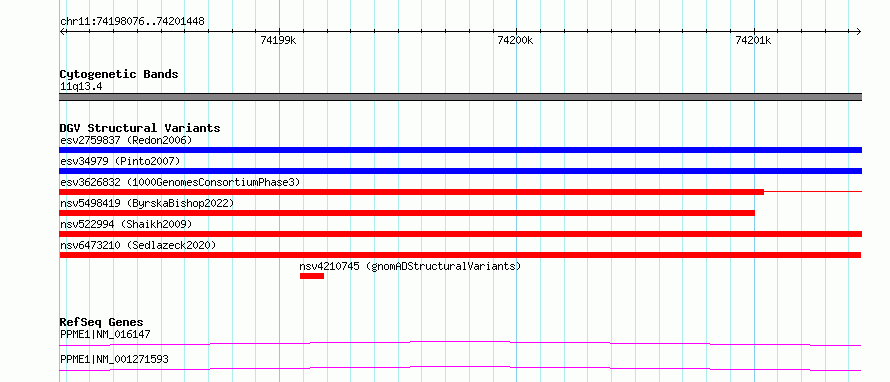890x382 pixels.
Task: Click the left arrowhead of the ruler
Action: click(x=62, y=31)
